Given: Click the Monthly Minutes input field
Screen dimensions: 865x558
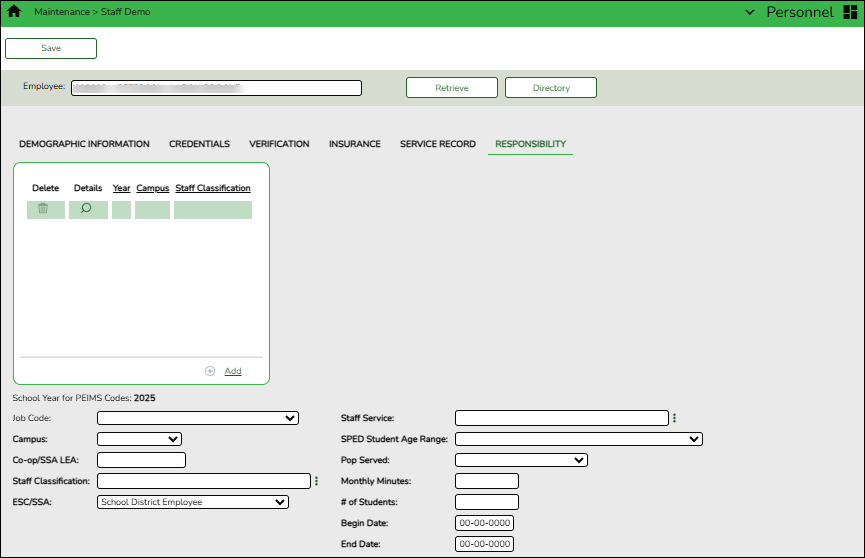Looking at the screenshot, I should tap(486, 481).
